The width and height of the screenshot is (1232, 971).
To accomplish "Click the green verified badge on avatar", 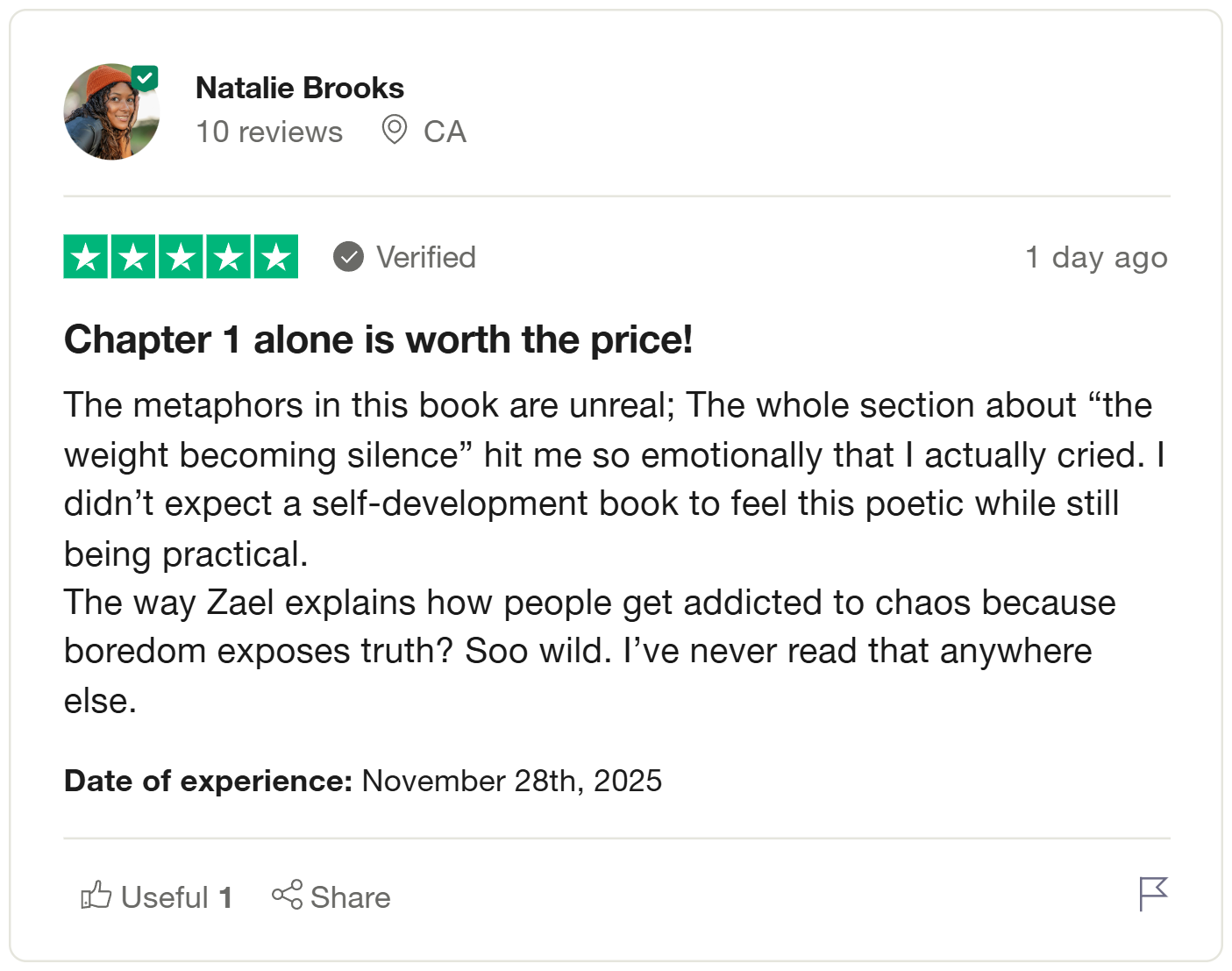I will (145, 78).
